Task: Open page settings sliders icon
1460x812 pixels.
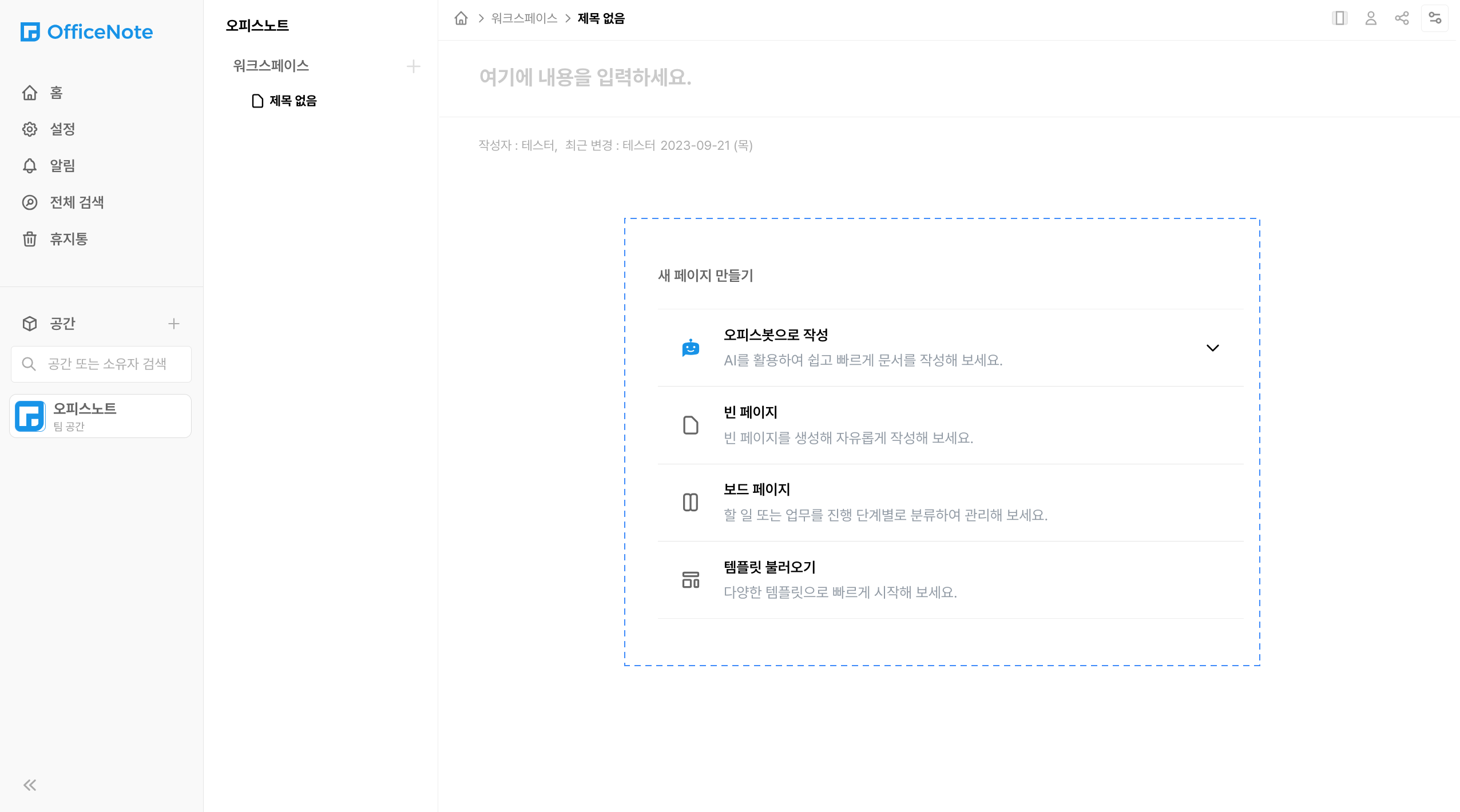Action: coord(1435,18)
